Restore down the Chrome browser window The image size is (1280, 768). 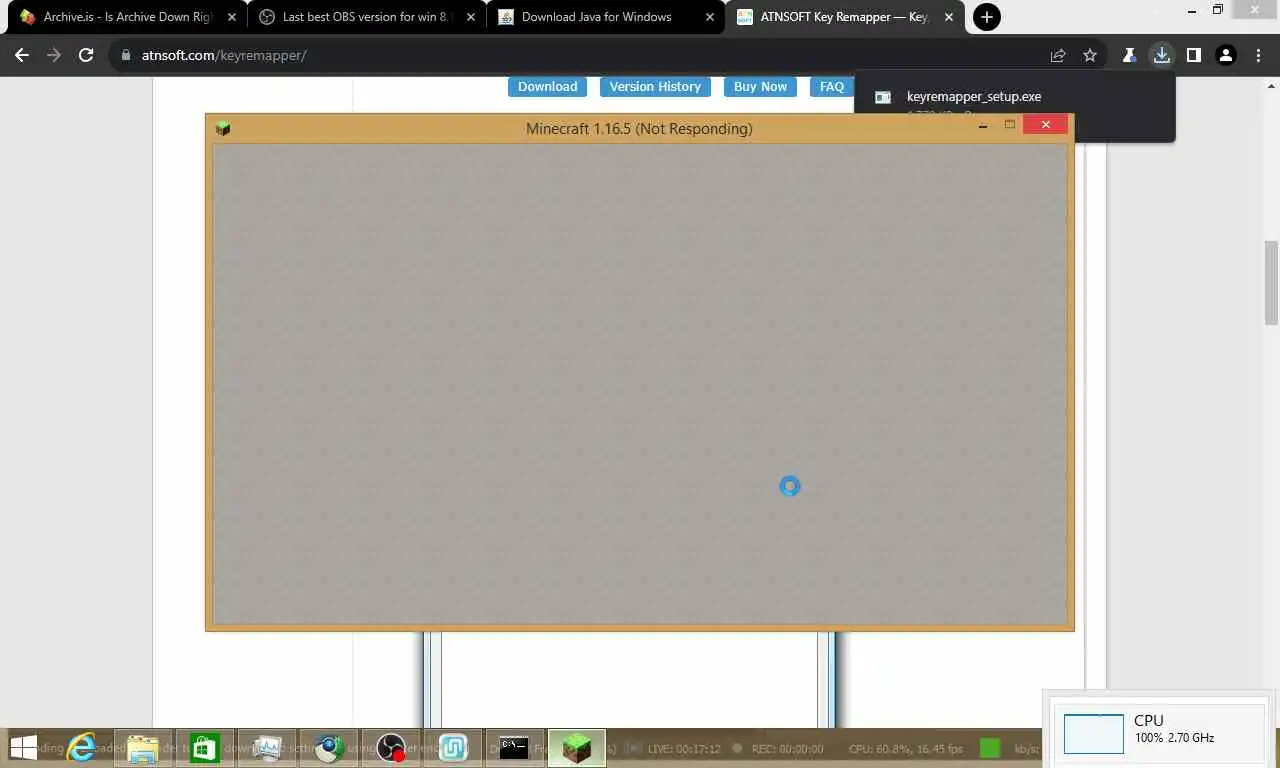1218,10
